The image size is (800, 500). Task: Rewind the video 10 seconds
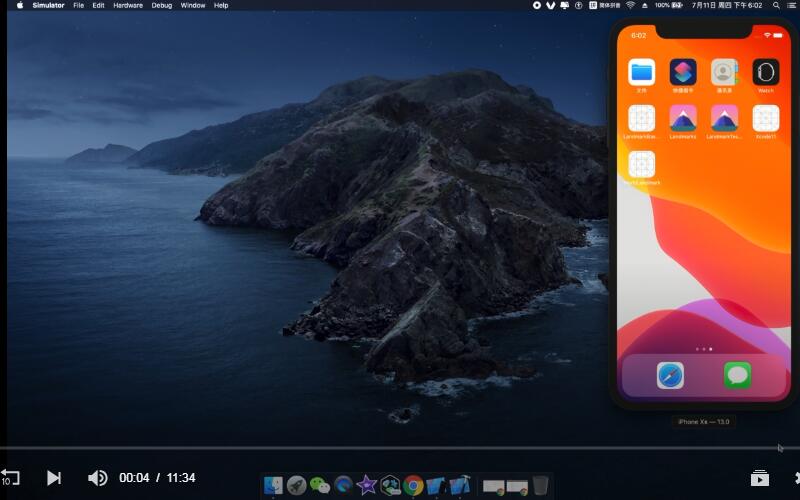(x=10, y=478)
